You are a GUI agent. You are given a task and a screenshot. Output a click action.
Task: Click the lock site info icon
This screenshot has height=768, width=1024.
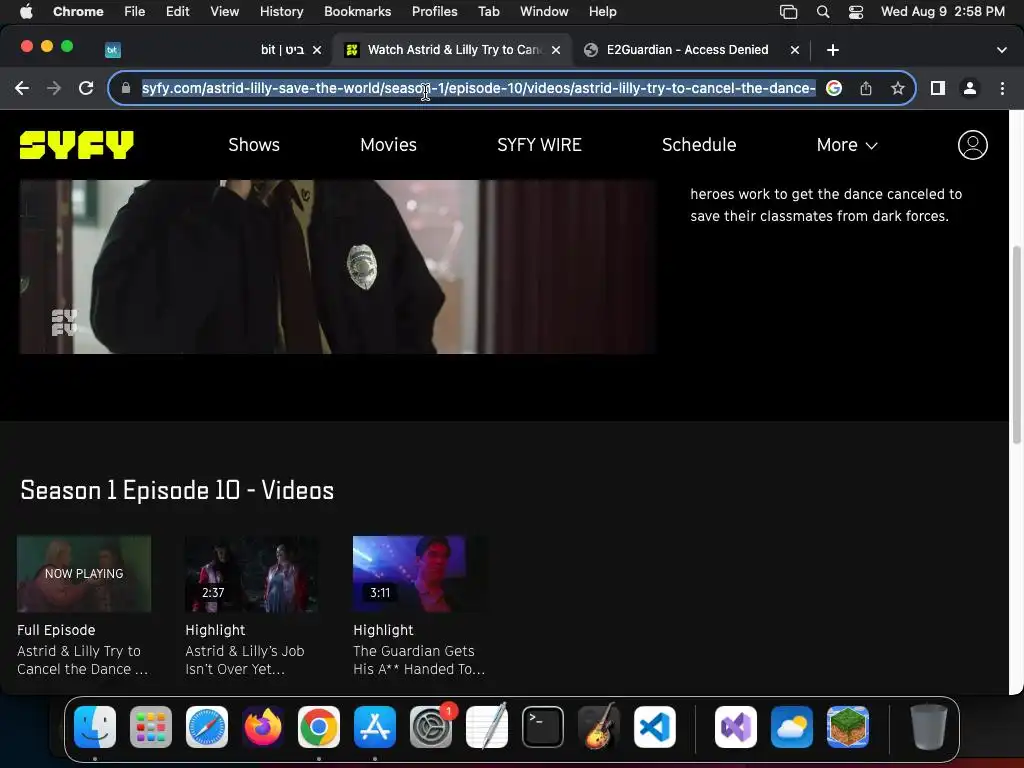pyautogui.click(x=125, y=88)
